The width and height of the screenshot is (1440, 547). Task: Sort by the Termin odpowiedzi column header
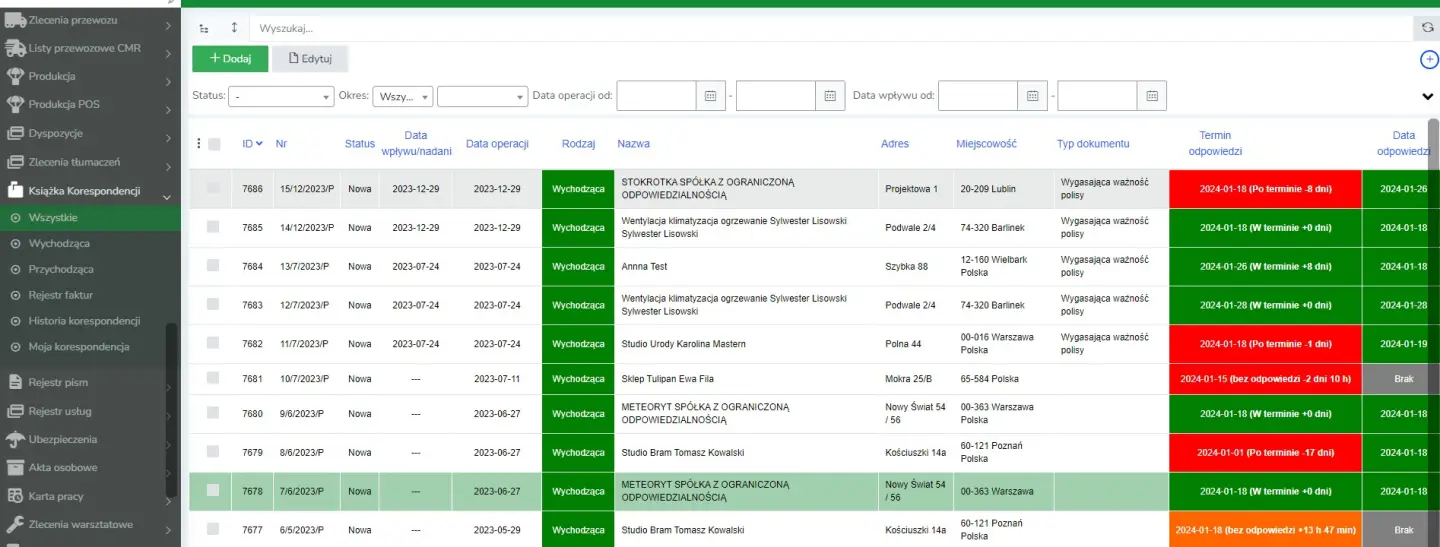pyautogui.click(x=1215, y=143)
